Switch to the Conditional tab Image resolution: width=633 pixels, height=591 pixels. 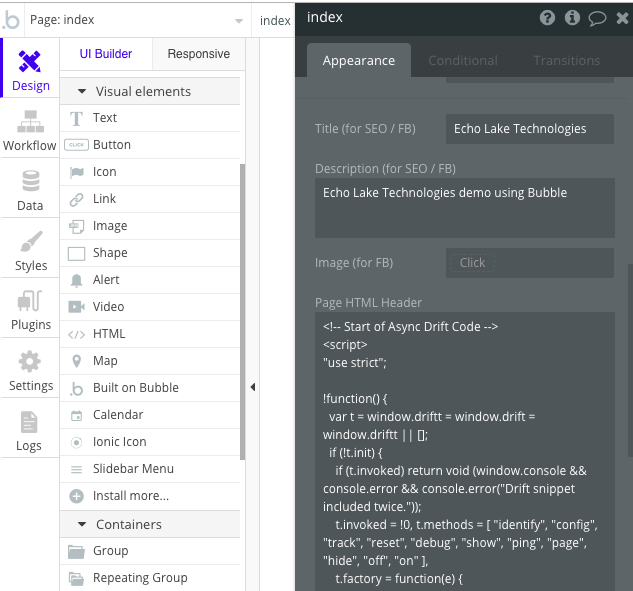point(462,60)
